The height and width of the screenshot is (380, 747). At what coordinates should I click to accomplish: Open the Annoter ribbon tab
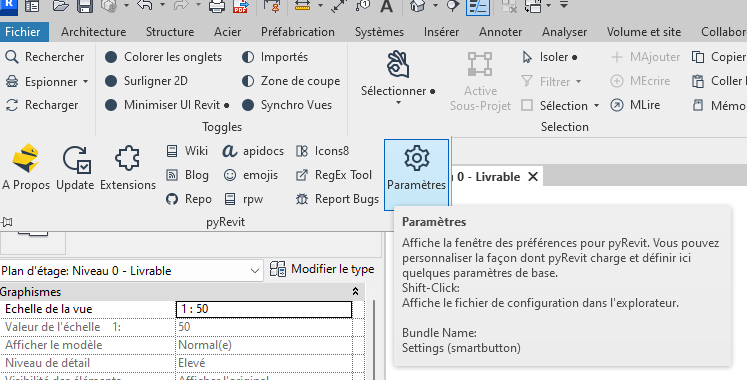pos(500,32)
